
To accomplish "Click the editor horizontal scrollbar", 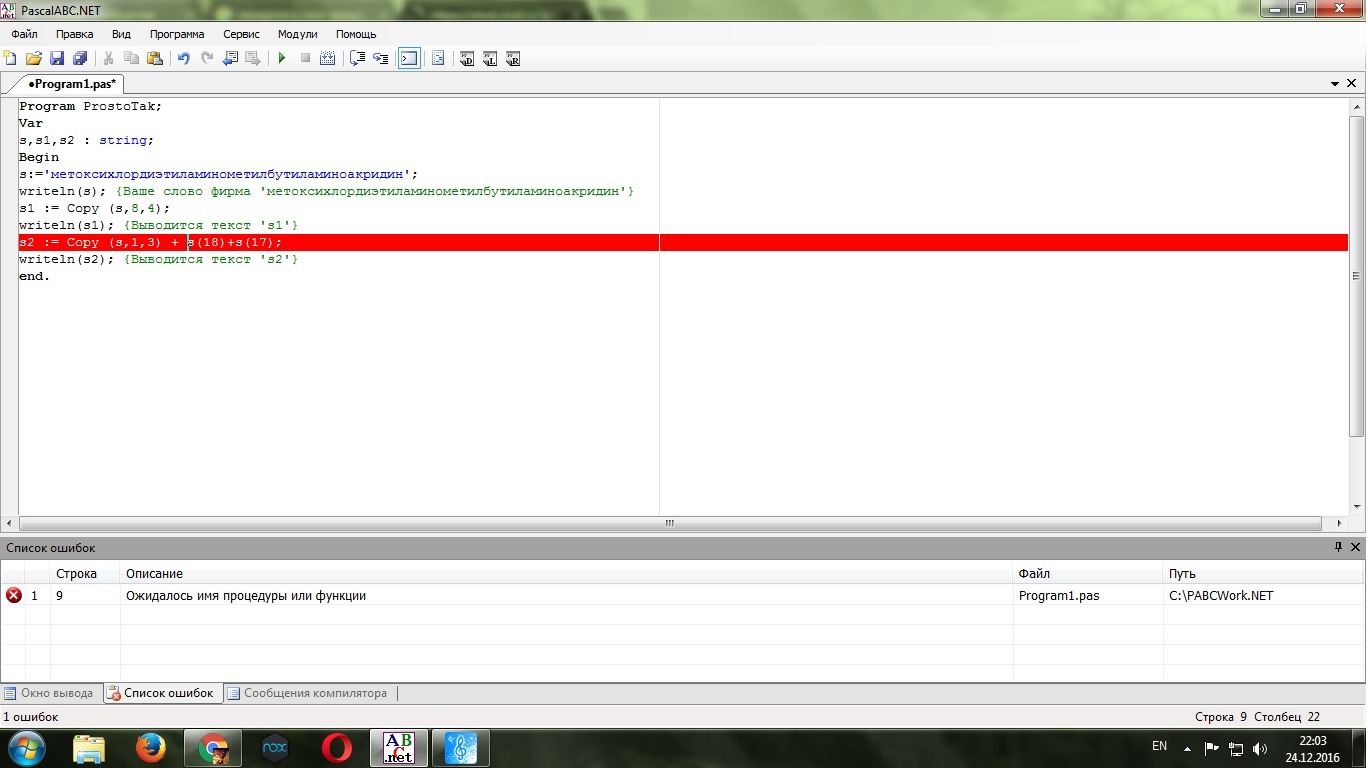I will coord(670,523).
